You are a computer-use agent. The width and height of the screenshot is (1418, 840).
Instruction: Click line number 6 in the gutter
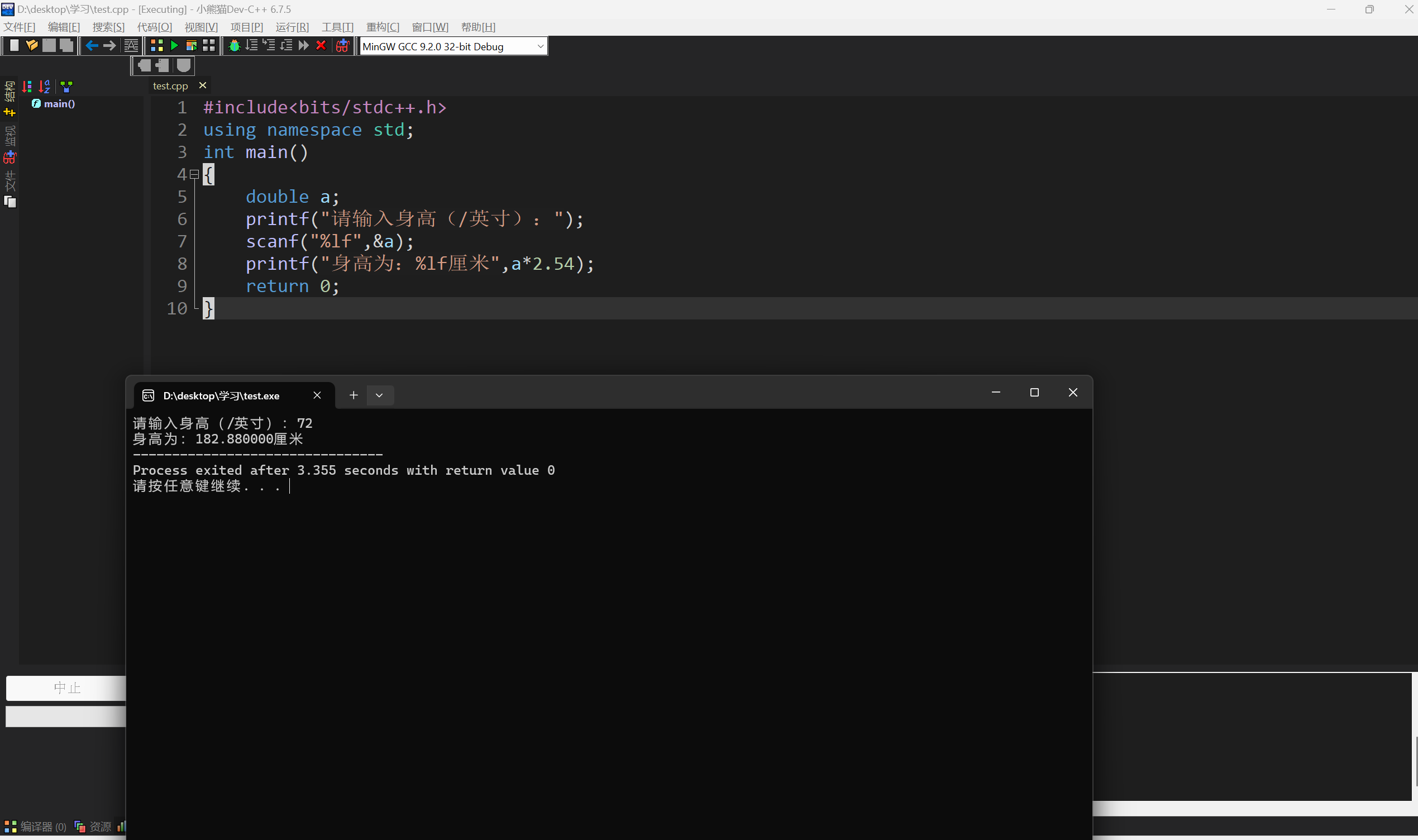182,219
